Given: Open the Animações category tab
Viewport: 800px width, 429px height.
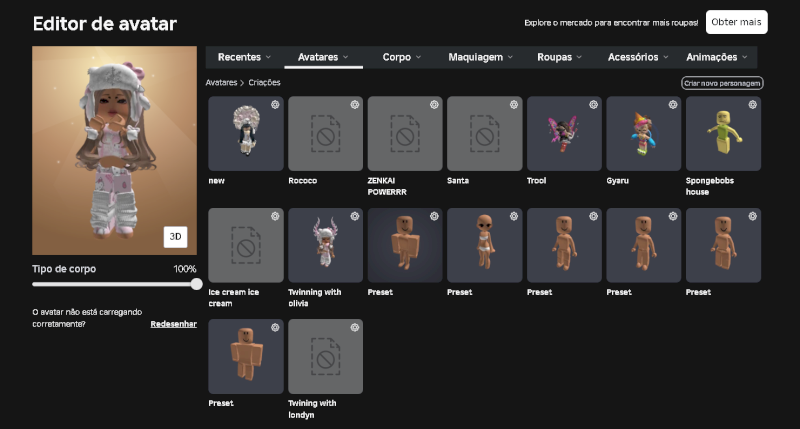Looking at the screenshot, I should (x=716, y=57).
